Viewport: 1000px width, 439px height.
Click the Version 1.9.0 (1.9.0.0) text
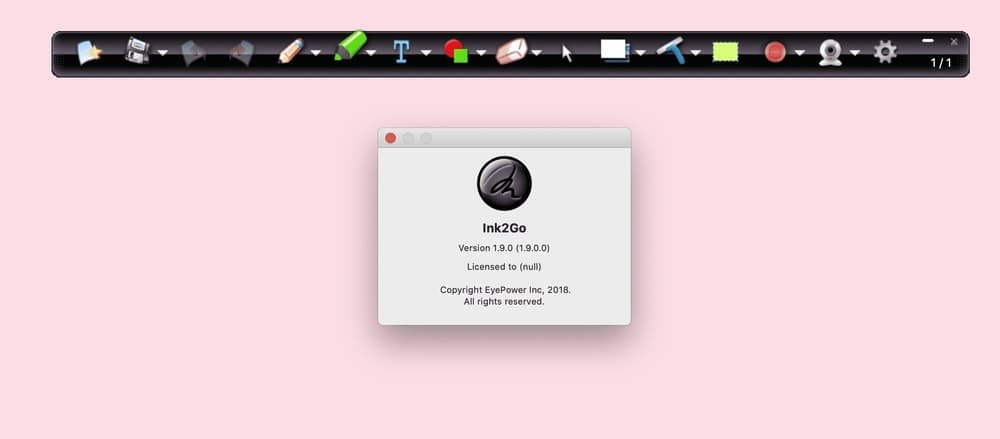pyautogui.click(x=504, y=248)
